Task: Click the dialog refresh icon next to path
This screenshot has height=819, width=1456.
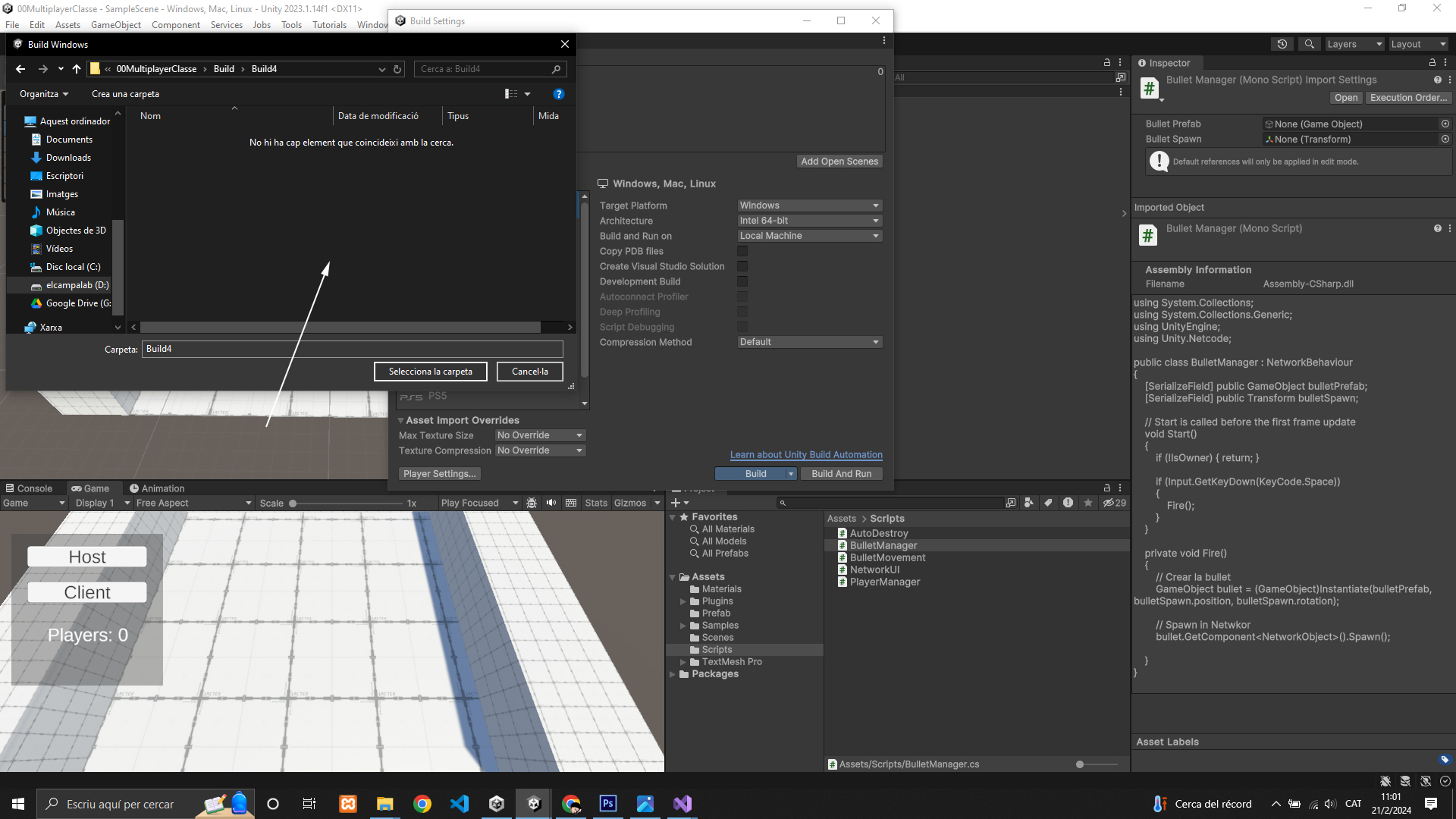Action: tap(397, 69)
